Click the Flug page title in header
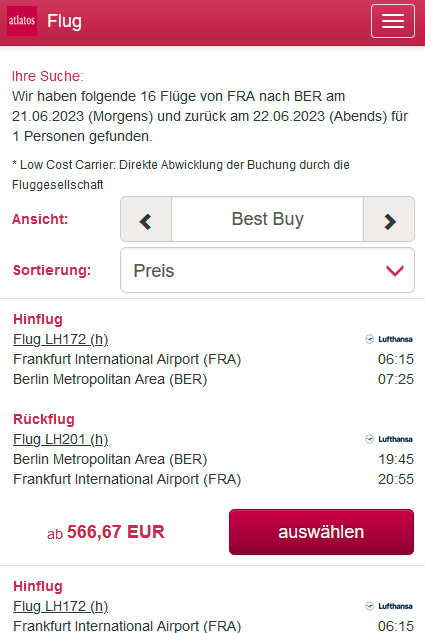 point(65,21)
